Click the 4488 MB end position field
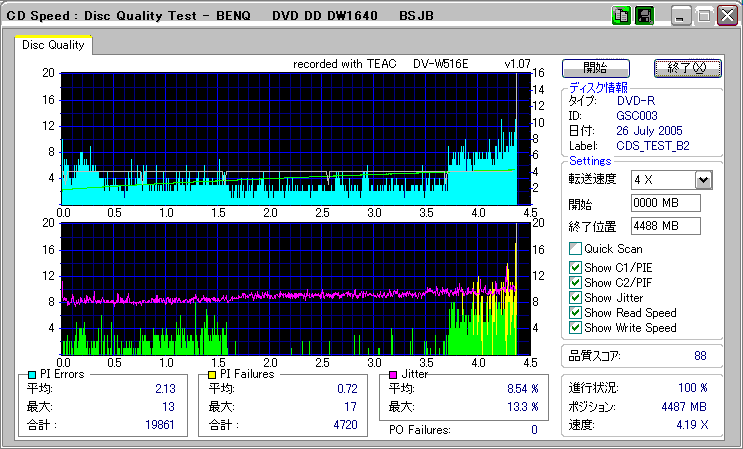Screen dimensions: 743x449 pyautogui.click(x=665, y=226)
